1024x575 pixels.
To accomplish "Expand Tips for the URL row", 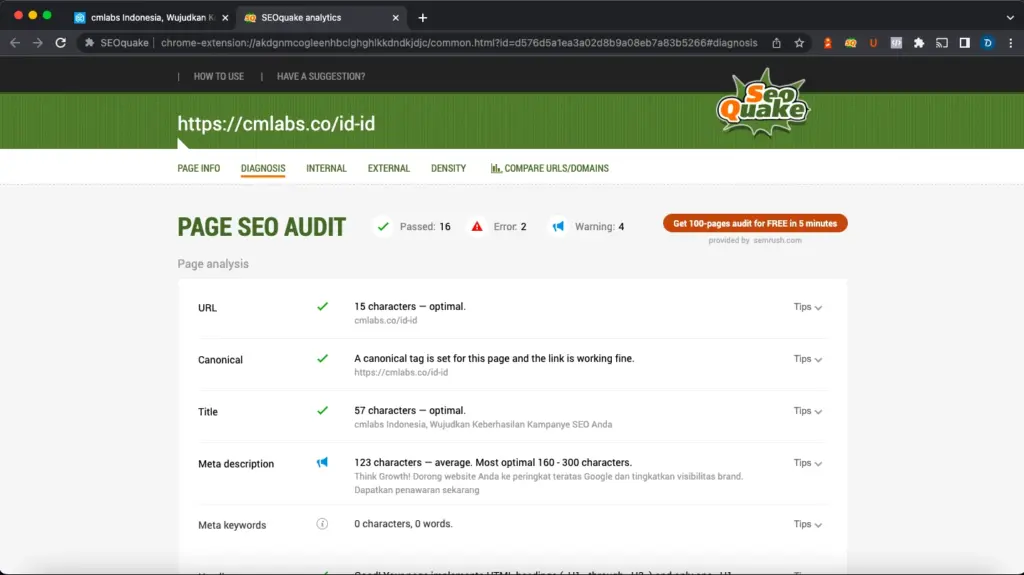I will [808, 306].
